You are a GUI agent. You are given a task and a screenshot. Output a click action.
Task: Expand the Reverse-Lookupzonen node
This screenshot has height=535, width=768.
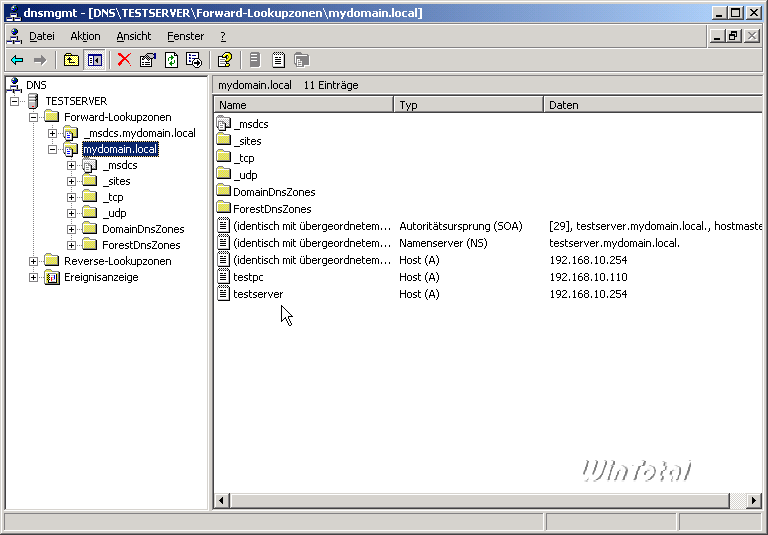tap(34, 261)
